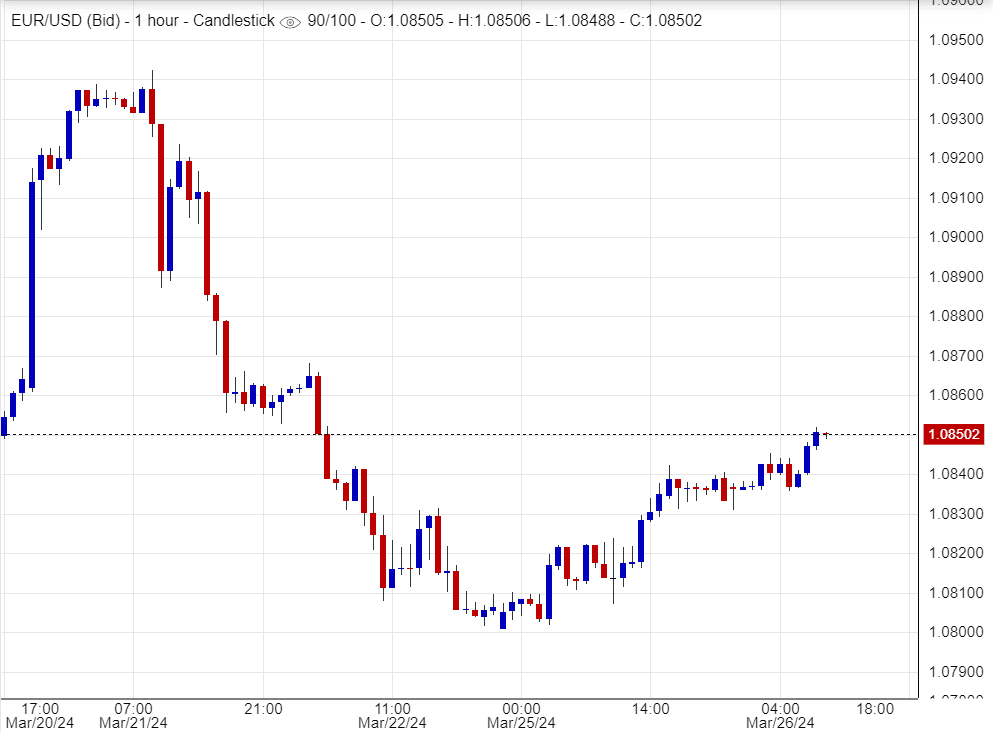The image size is (993, 732).
Task: Click the red 1.08502 current price label
Action: [955, 434]
